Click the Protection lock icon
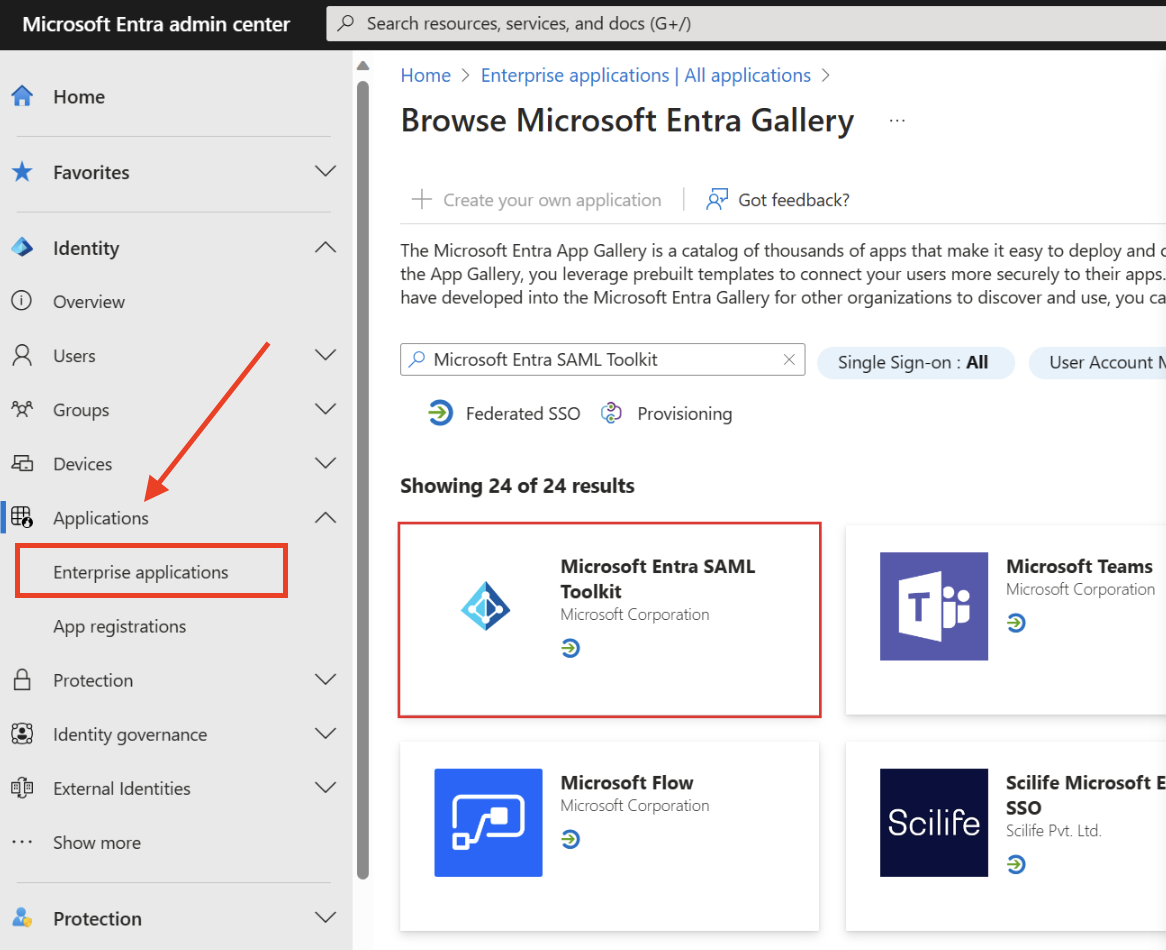1166x950 pixels. [22, 679]
